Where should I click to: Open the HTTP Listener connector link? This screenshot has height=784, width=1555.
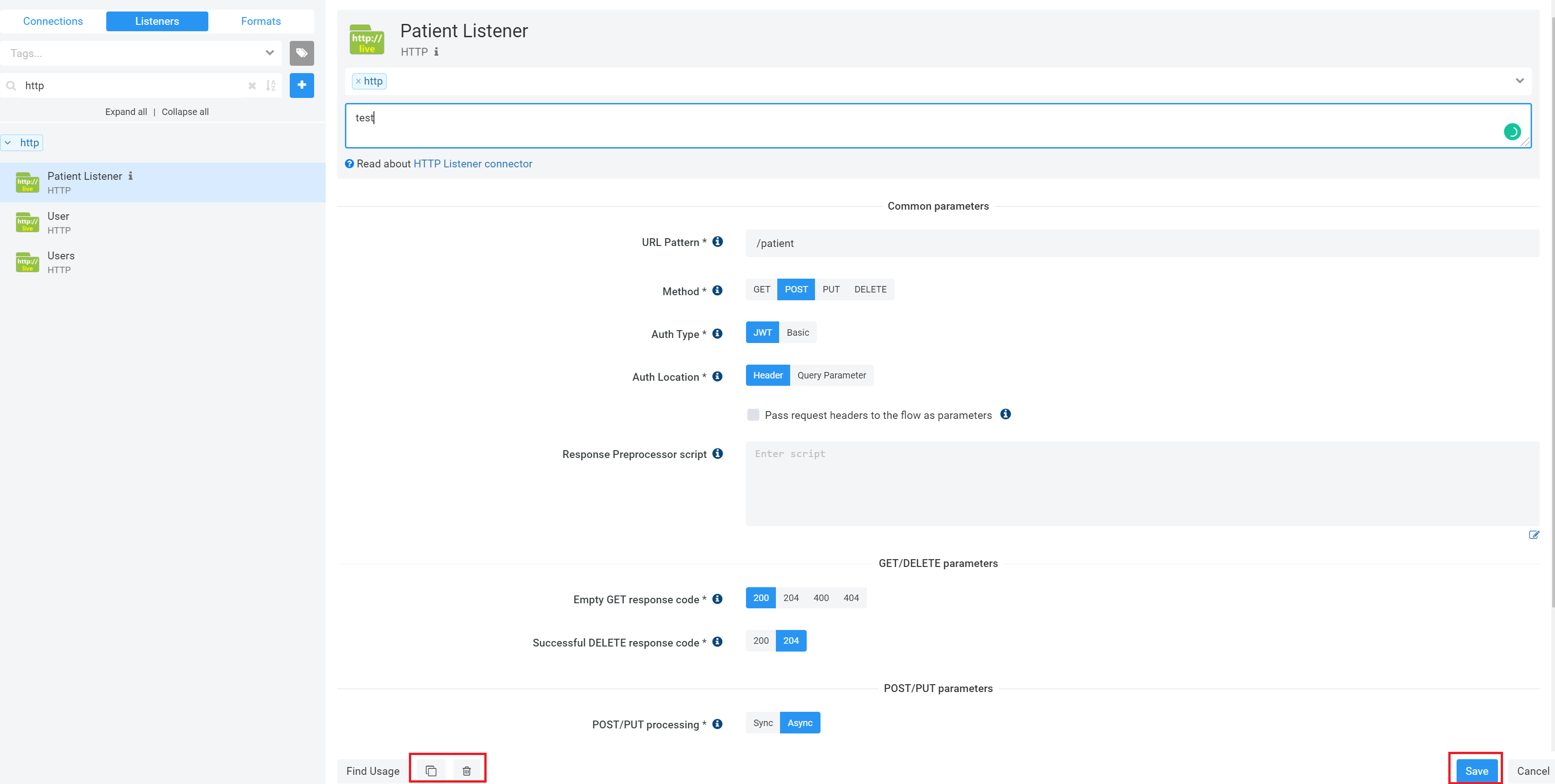pos(473,164)
